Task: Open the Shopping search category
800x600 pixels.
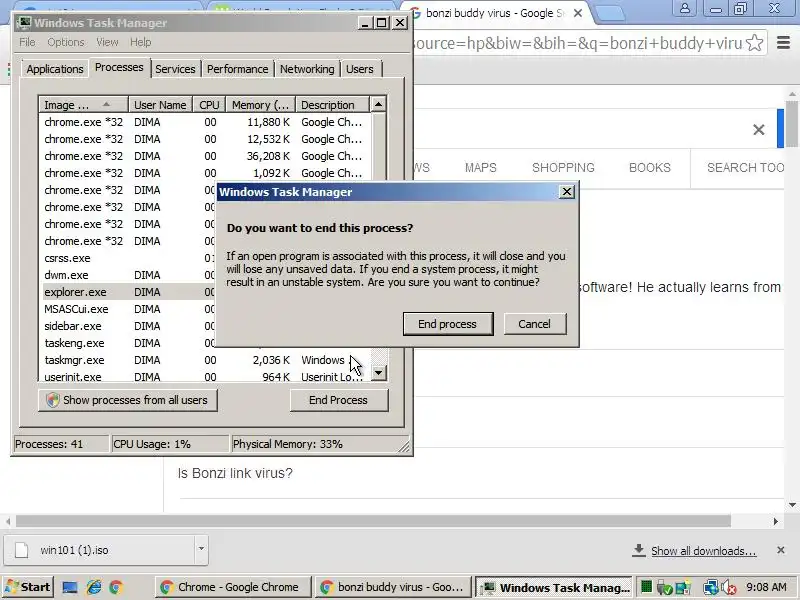Action: coord(563,168)
